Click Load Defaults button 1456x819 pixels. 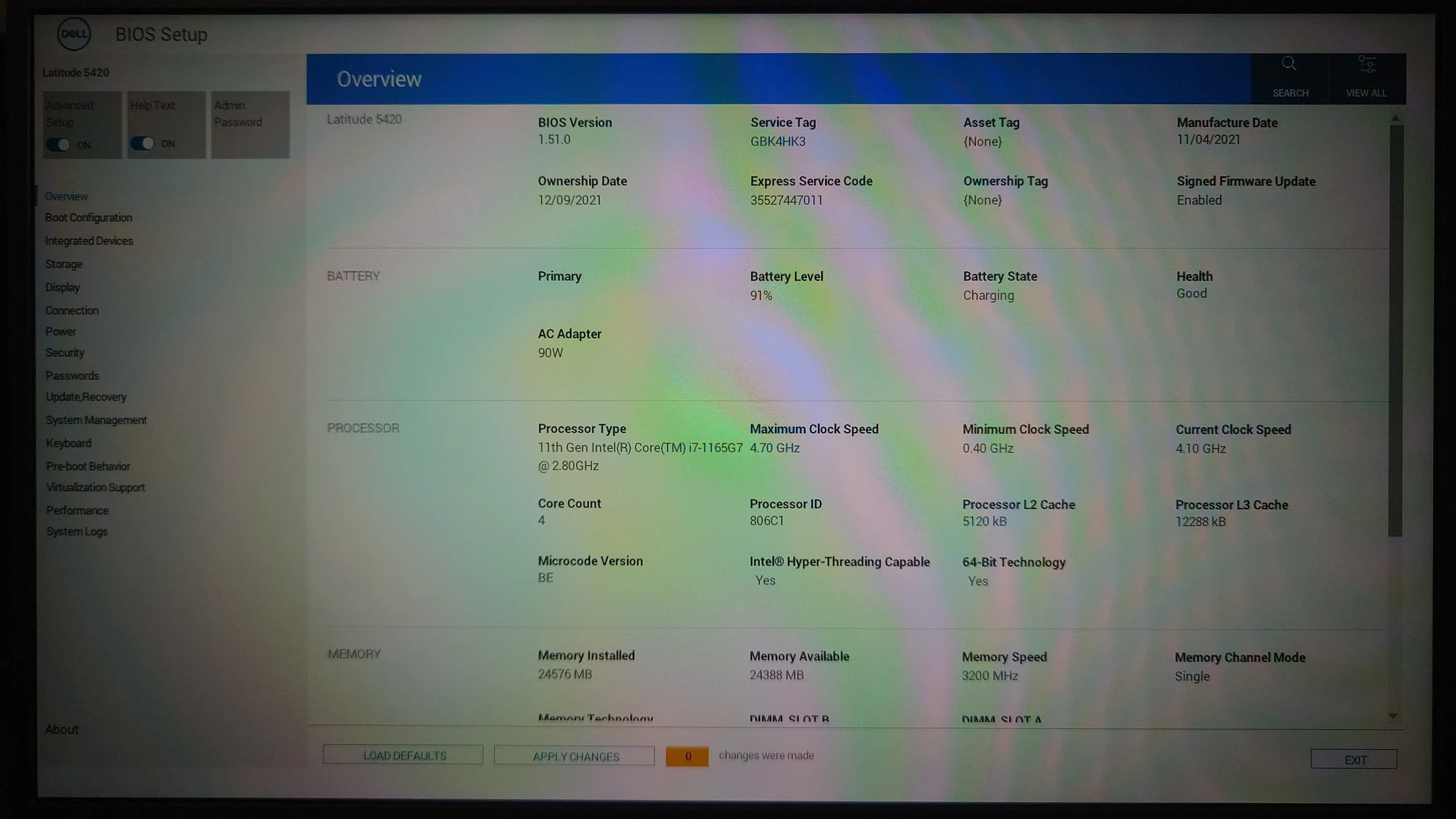[x=403, y=755]
